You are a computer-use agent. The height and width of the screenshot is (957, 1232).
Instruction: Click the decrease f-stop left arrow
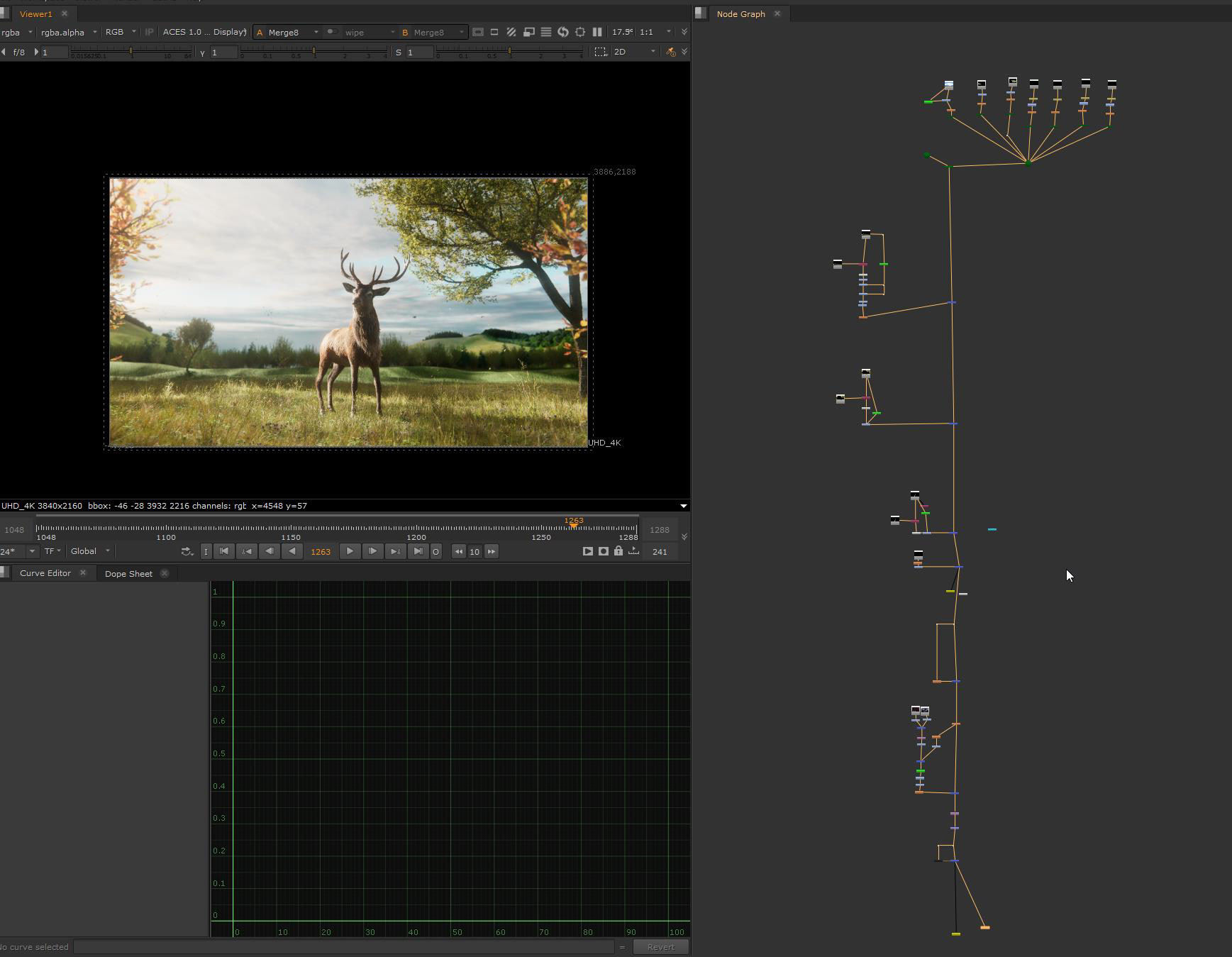tap(4, 52)
